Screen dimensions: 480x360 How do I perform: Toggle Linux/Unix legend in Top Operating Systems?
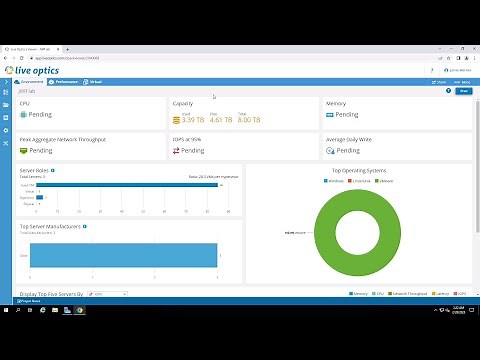tap(359, 181)
